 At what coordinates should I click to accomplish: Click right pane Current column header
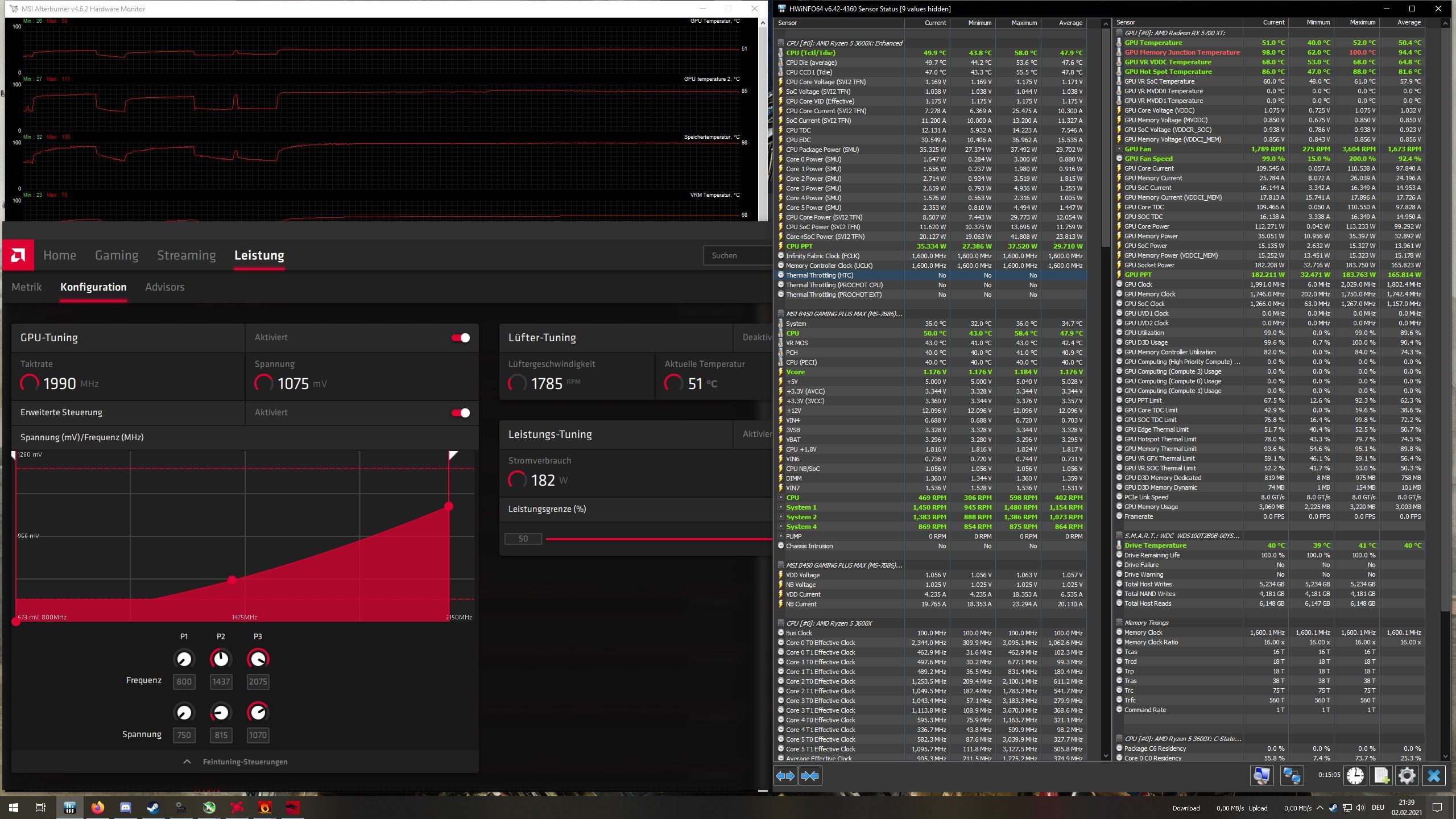click(1265, 23)
